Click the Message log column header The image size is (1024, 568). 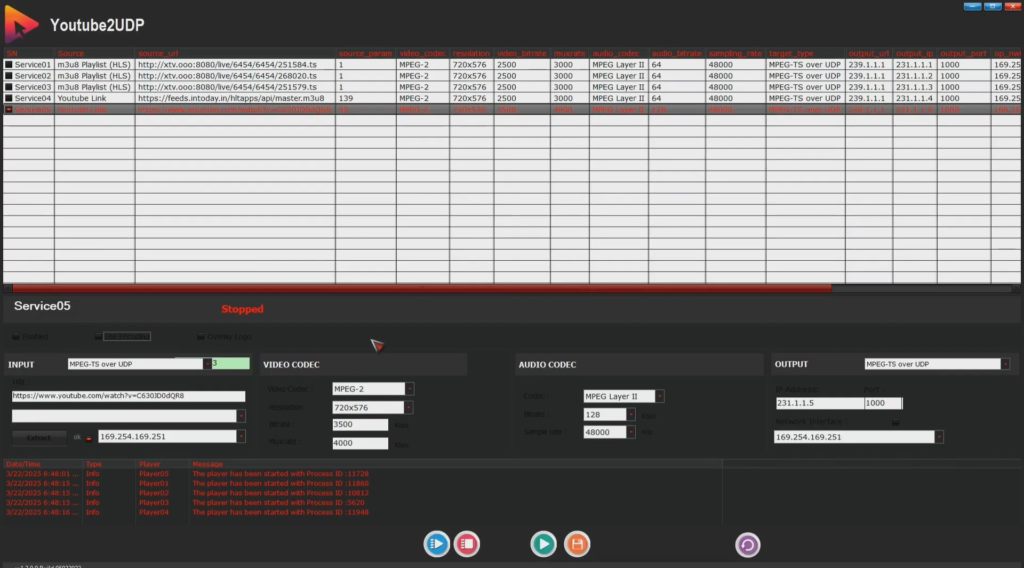tap(207, 464)
